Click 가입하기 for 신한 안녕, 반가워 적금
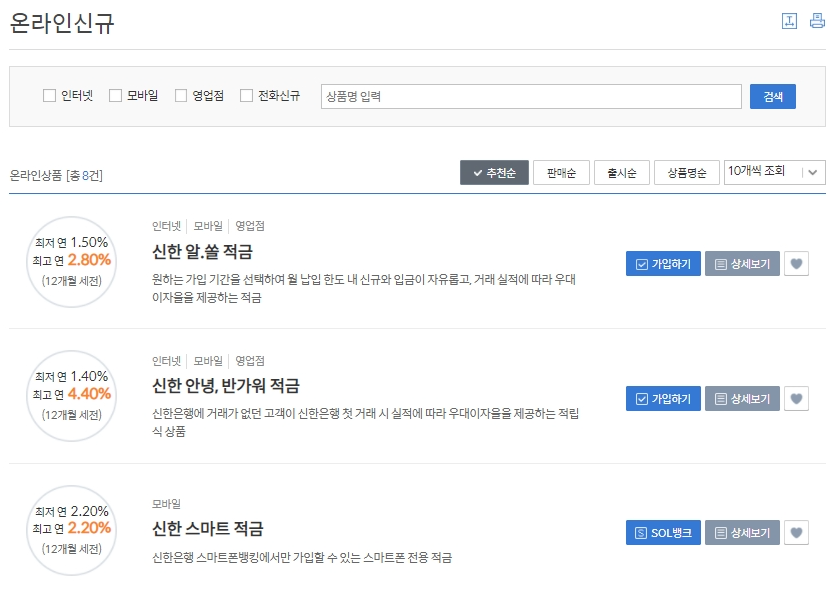This screenshot has height=591, width=837. (664, 399)
